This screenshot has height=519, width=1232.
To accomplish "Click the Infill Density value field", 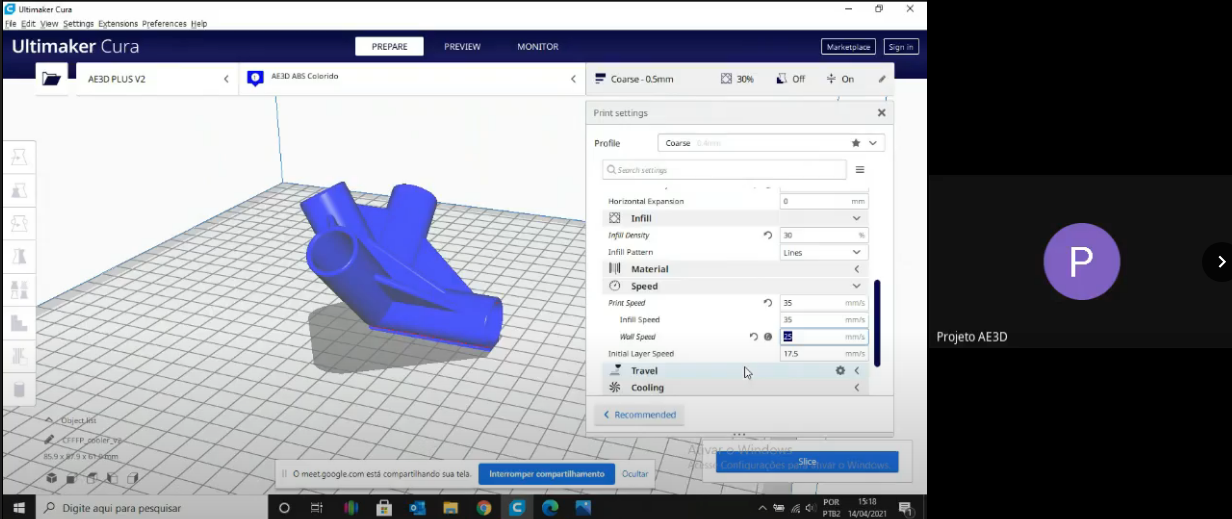I will point(824,235).
